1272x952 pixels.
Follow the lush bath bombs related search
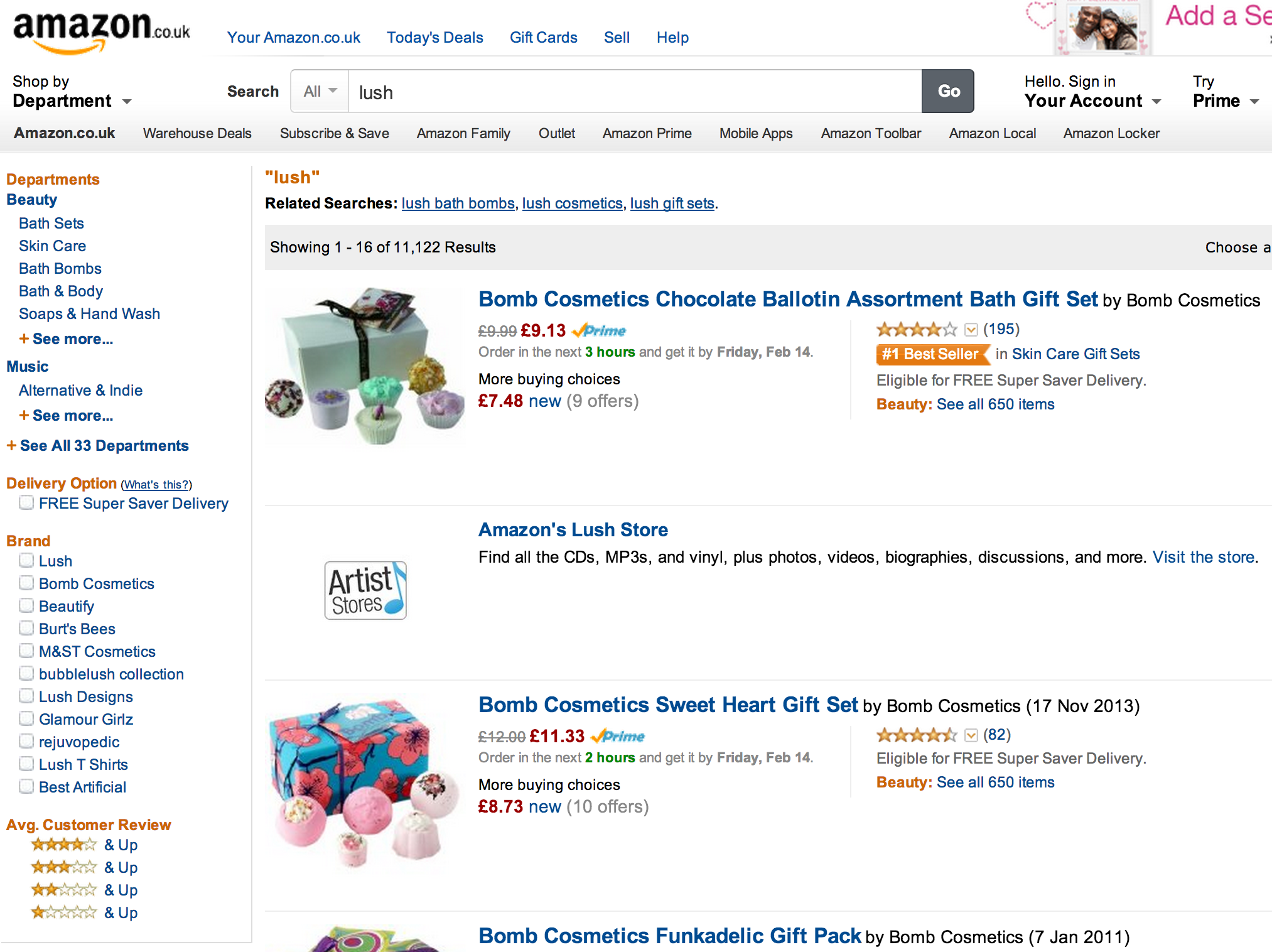(x=458, y=203)
